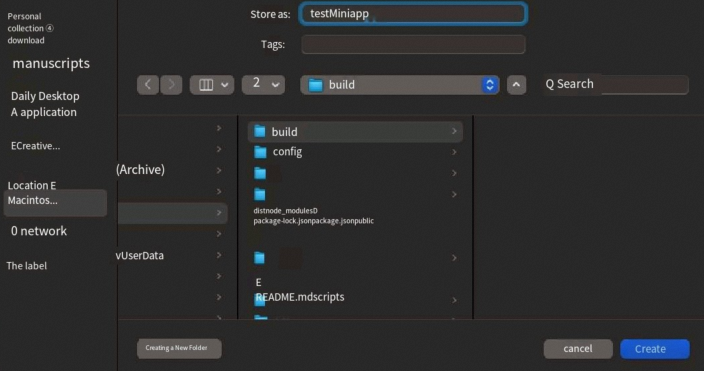The image size is (704, 371).
Task: Expand the vUserData row chevron
Action: (219, 255)
